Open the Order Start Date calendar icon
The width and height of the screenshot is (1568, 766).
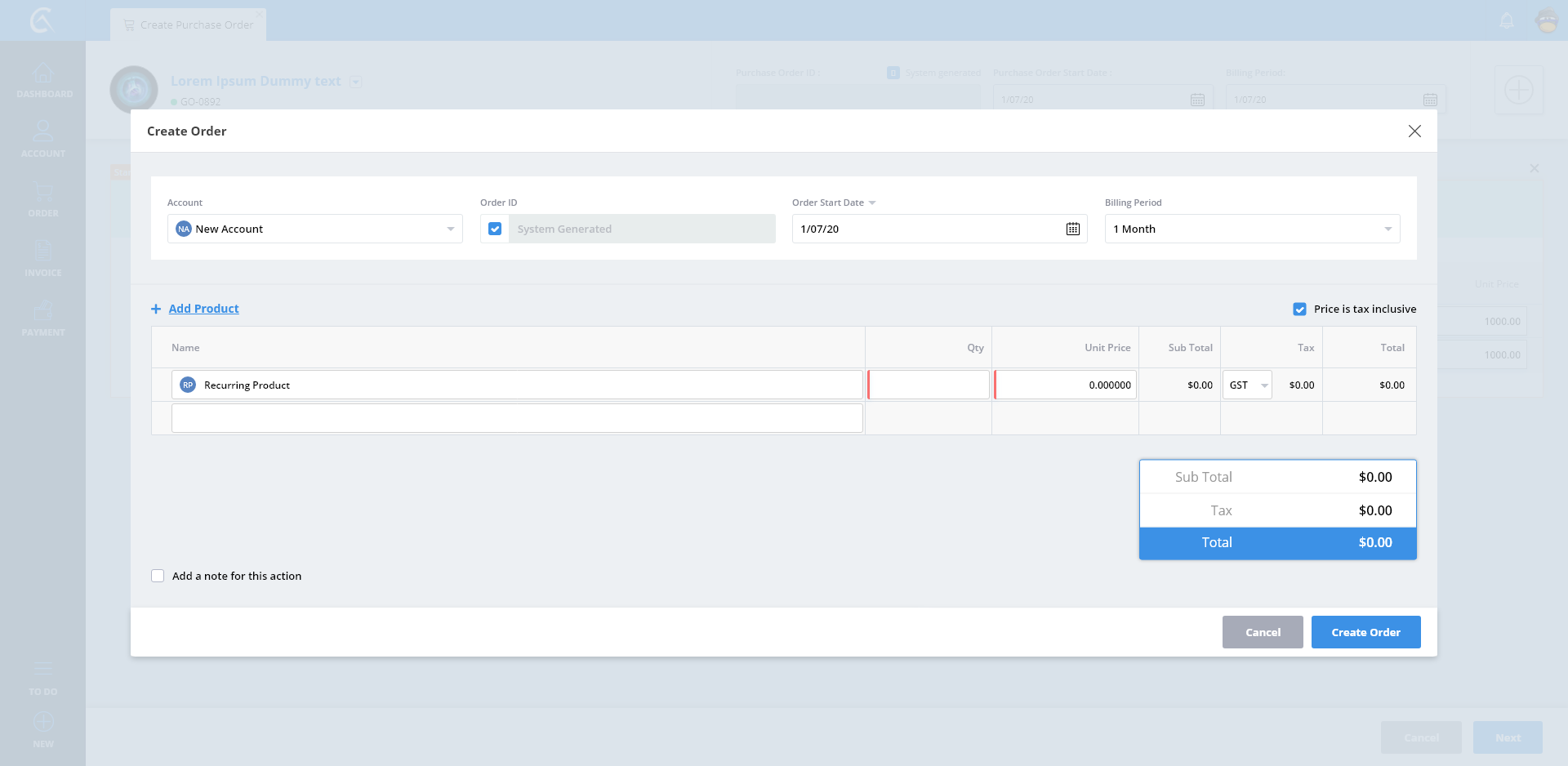(1072, 229)
